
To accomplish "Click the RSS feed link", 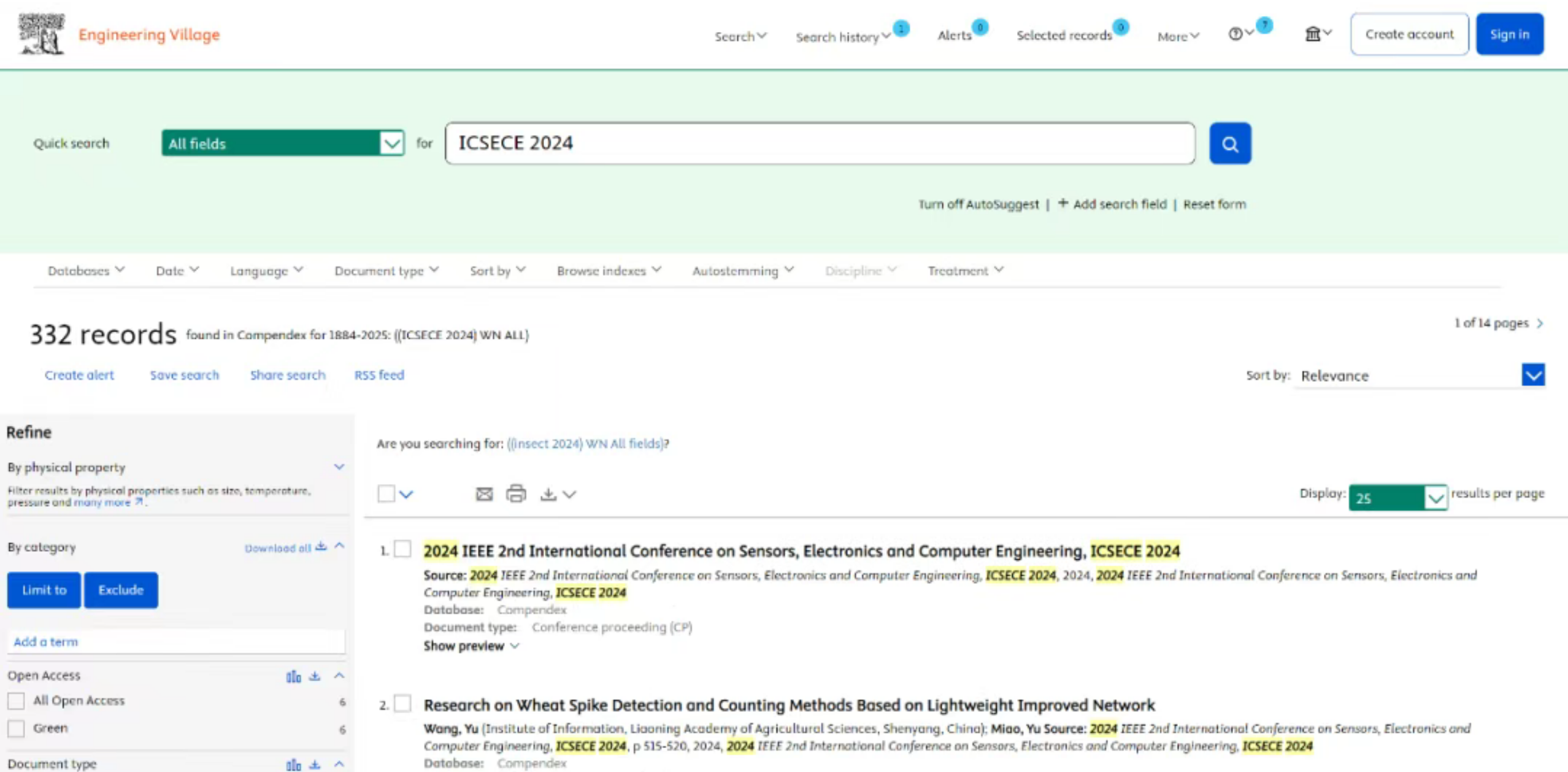I will pos(379,375).
